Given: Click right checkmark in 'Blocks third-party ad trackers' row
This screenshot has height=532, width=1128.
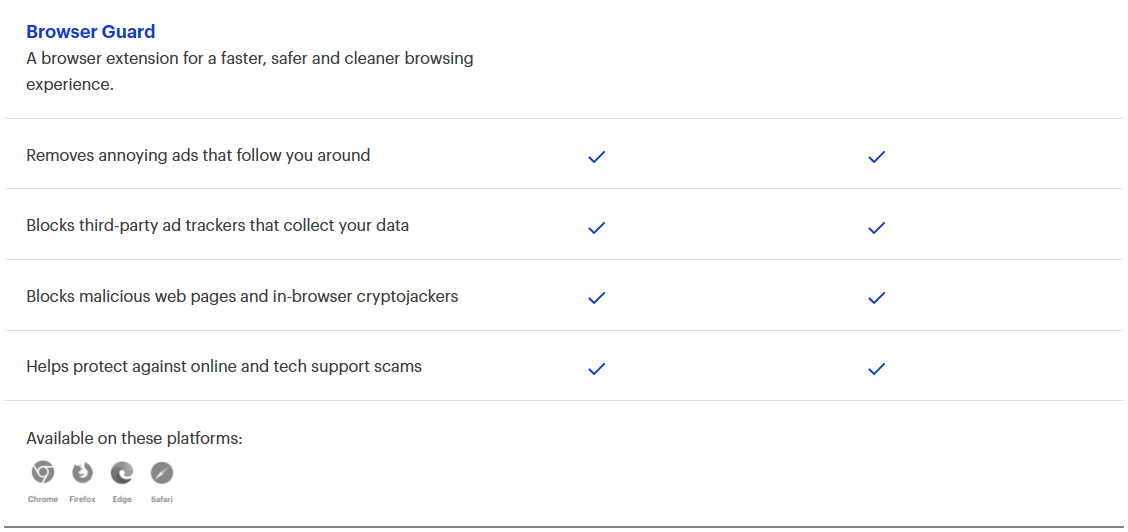Looking at the screenshot, I should click(x=877, y=227).
